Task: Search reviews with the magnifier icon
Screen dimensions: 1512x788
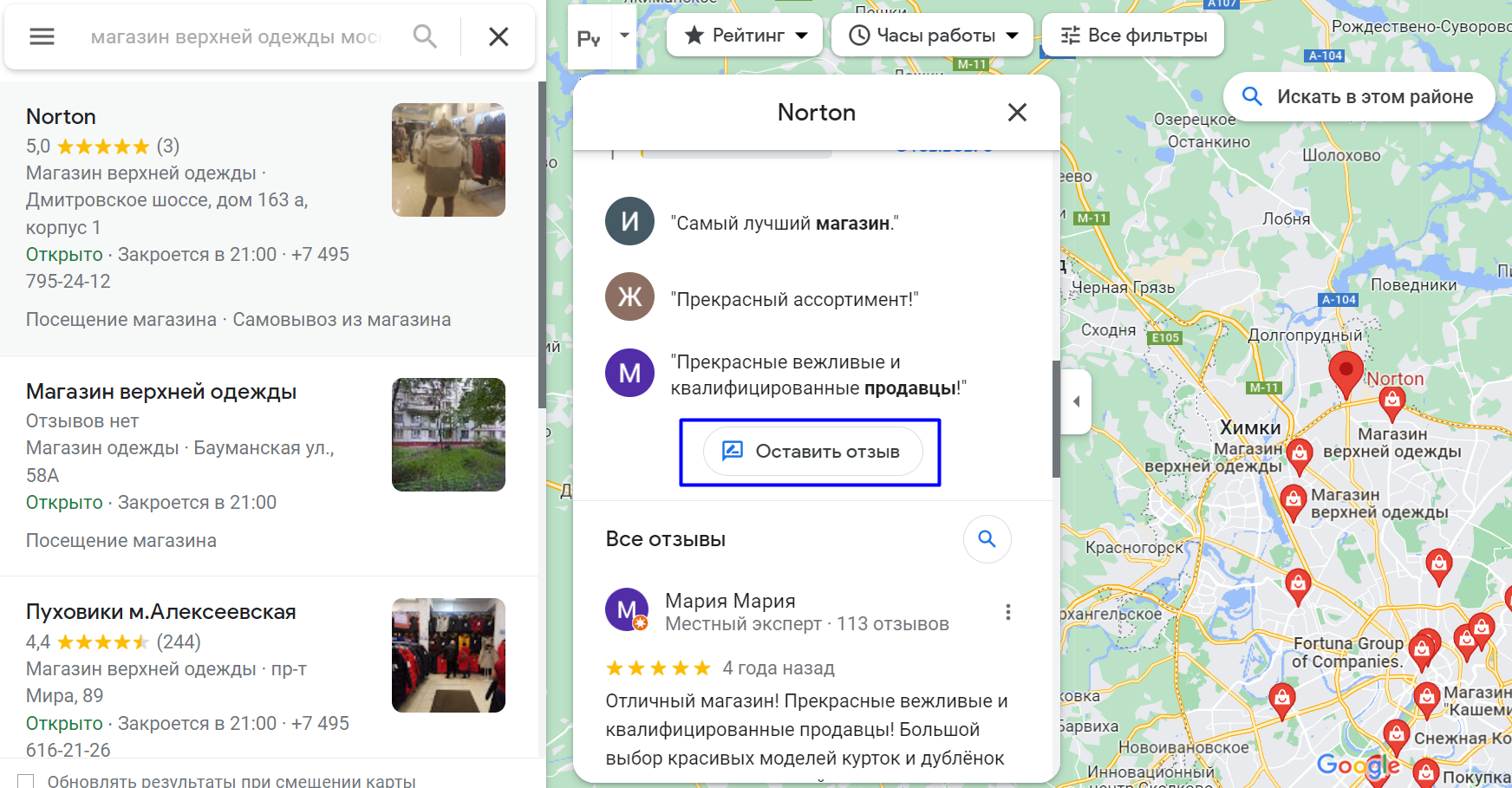Action: [987, 539]
